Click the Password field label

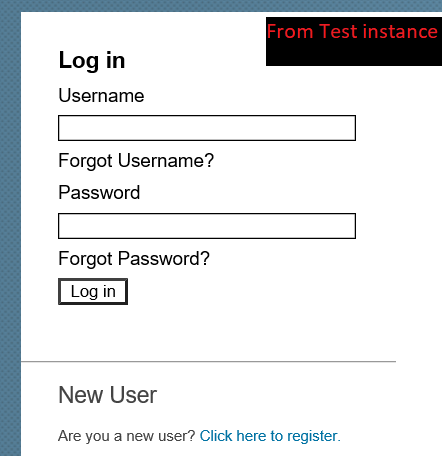click(x=99, y=193)
